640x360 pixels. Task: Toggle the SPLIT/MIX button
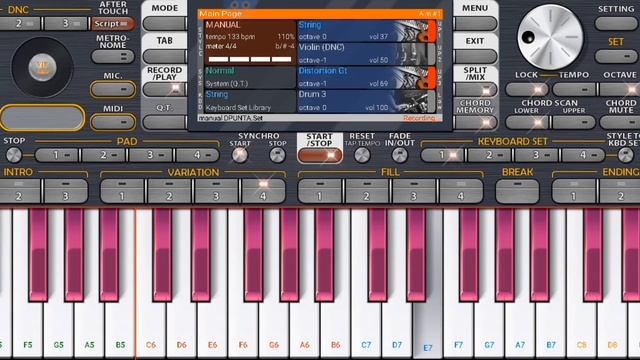pos(475,89)
